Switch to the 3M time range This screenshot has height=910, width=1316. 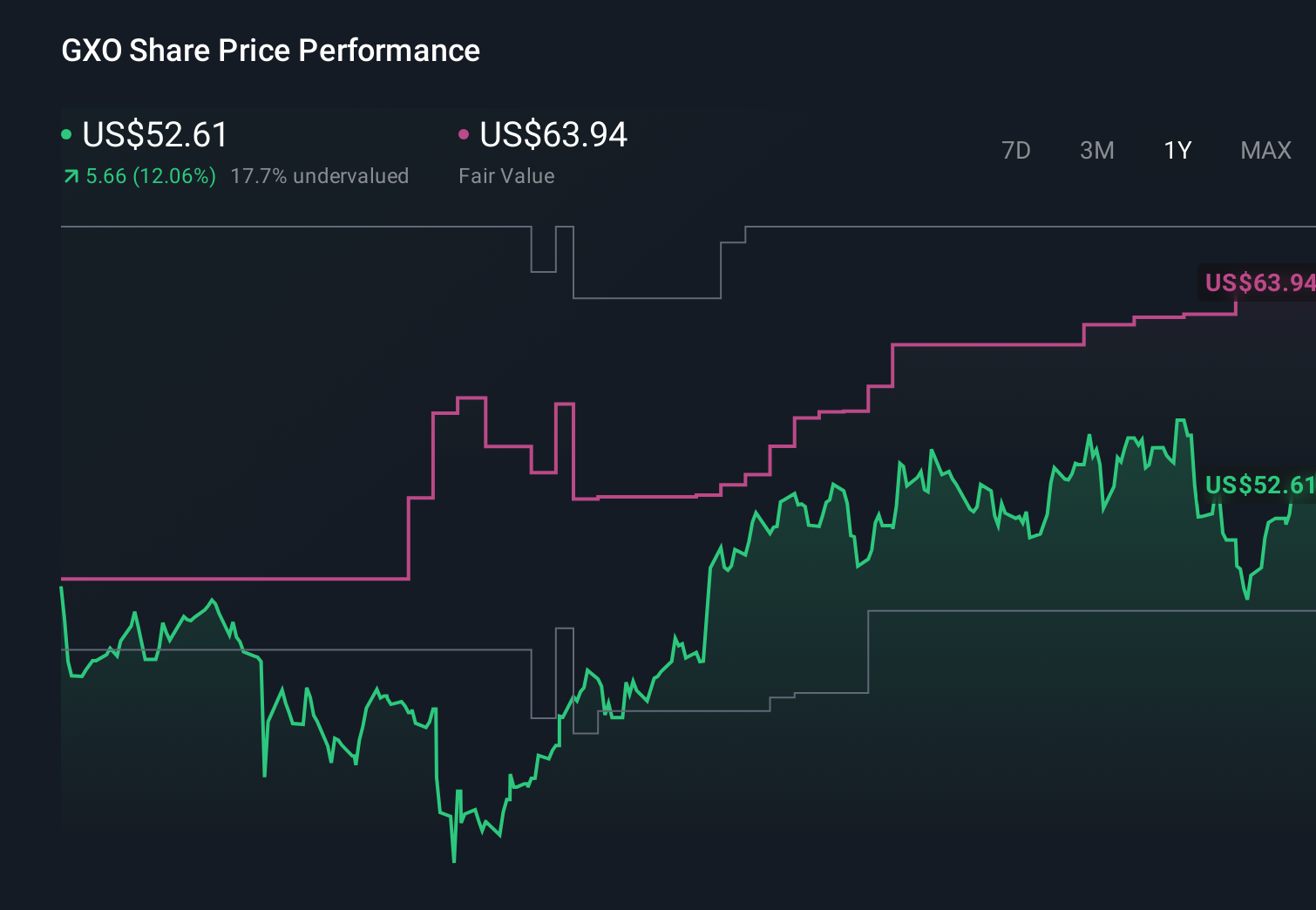1096,150
